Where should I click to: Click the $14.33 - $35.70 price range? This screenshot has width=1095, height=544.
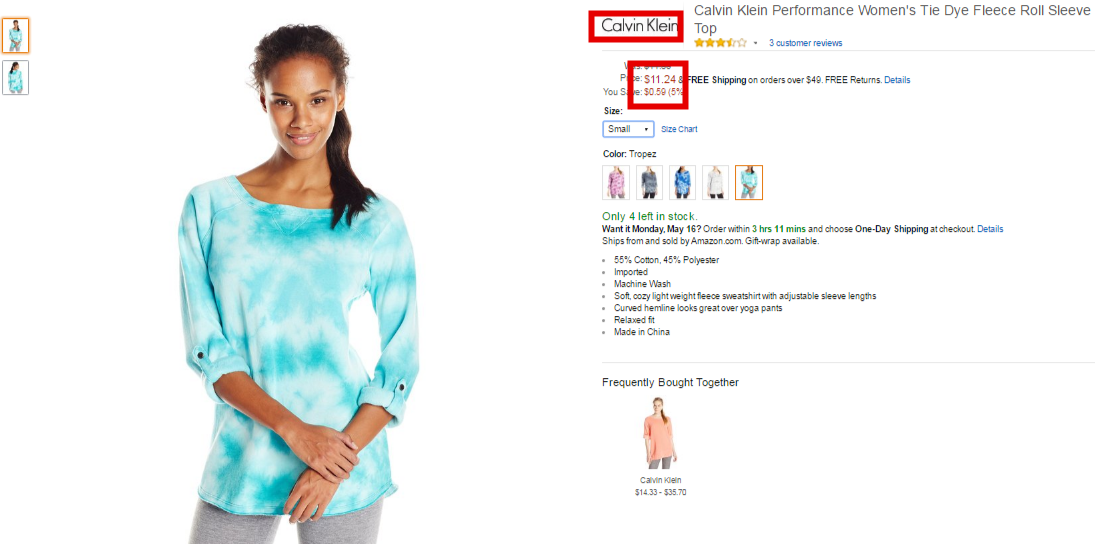pos(661,492)
